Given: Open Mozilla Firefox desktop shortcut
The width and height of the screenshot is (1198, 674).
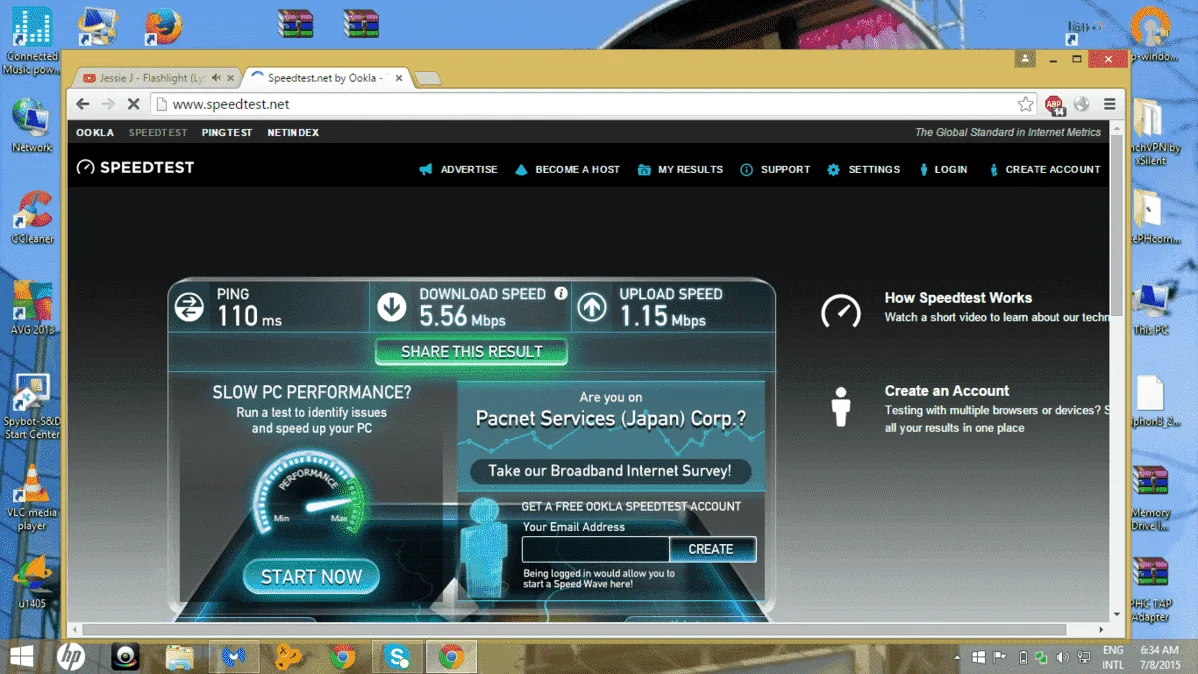Looking at the screenshot, I should coord(163,26).
